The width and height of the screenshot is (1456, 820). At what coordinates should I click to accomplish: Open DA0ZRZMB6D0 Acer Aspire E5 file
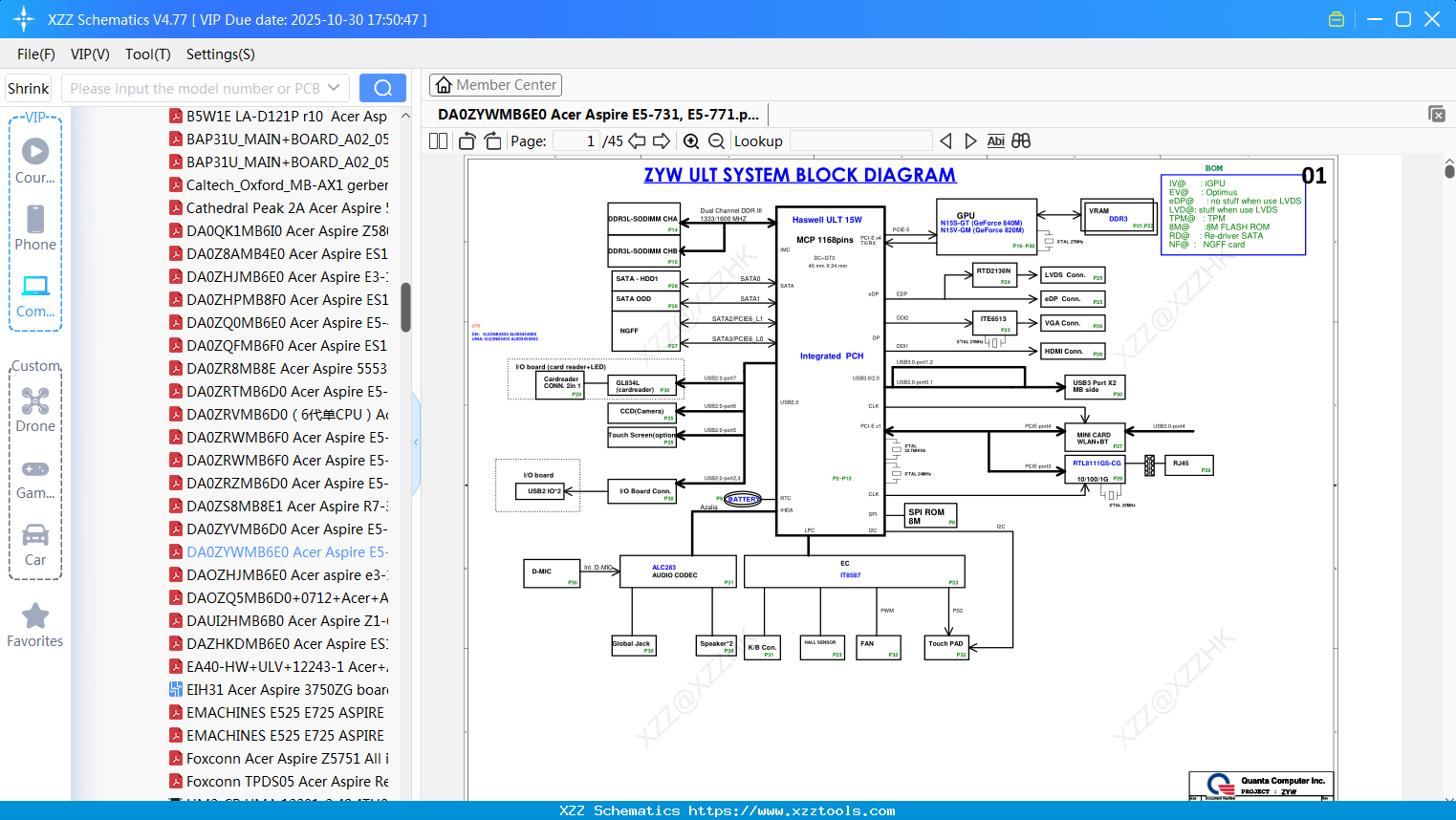pyautogui.click(x=278, y=483)
